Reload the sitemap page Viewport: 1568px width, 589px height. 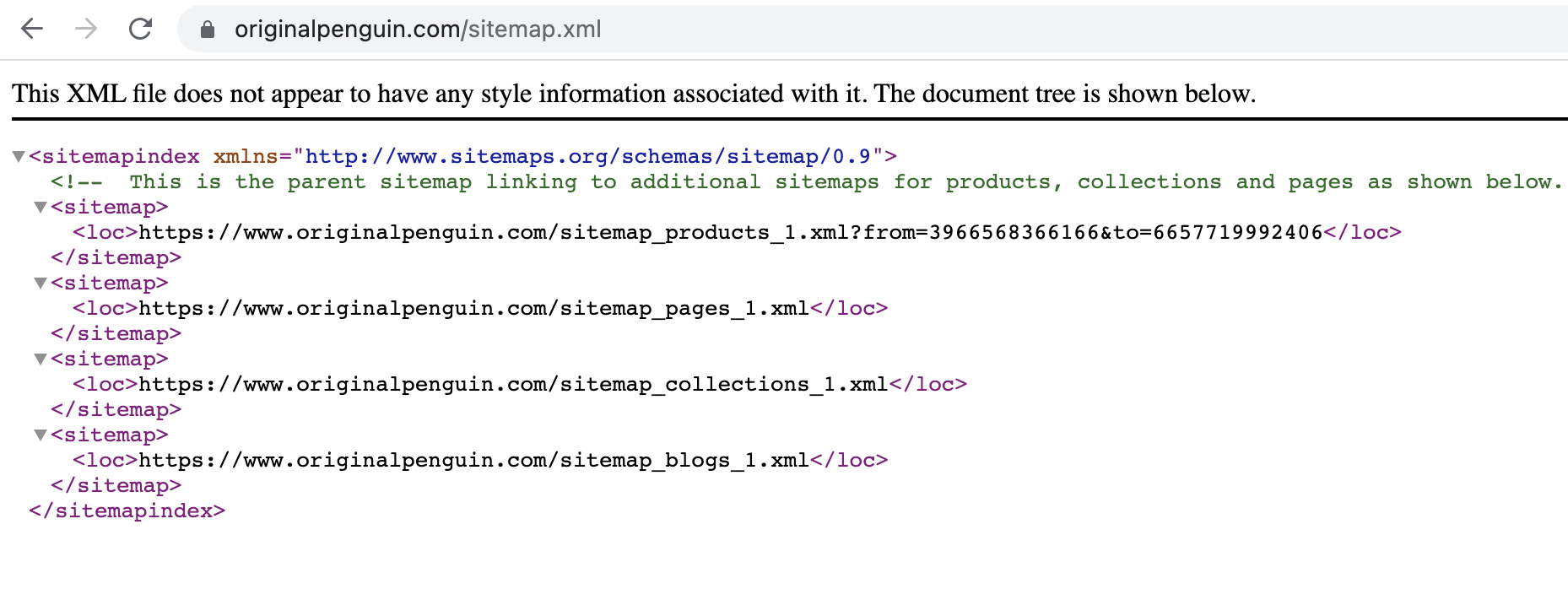pos(140,29)
